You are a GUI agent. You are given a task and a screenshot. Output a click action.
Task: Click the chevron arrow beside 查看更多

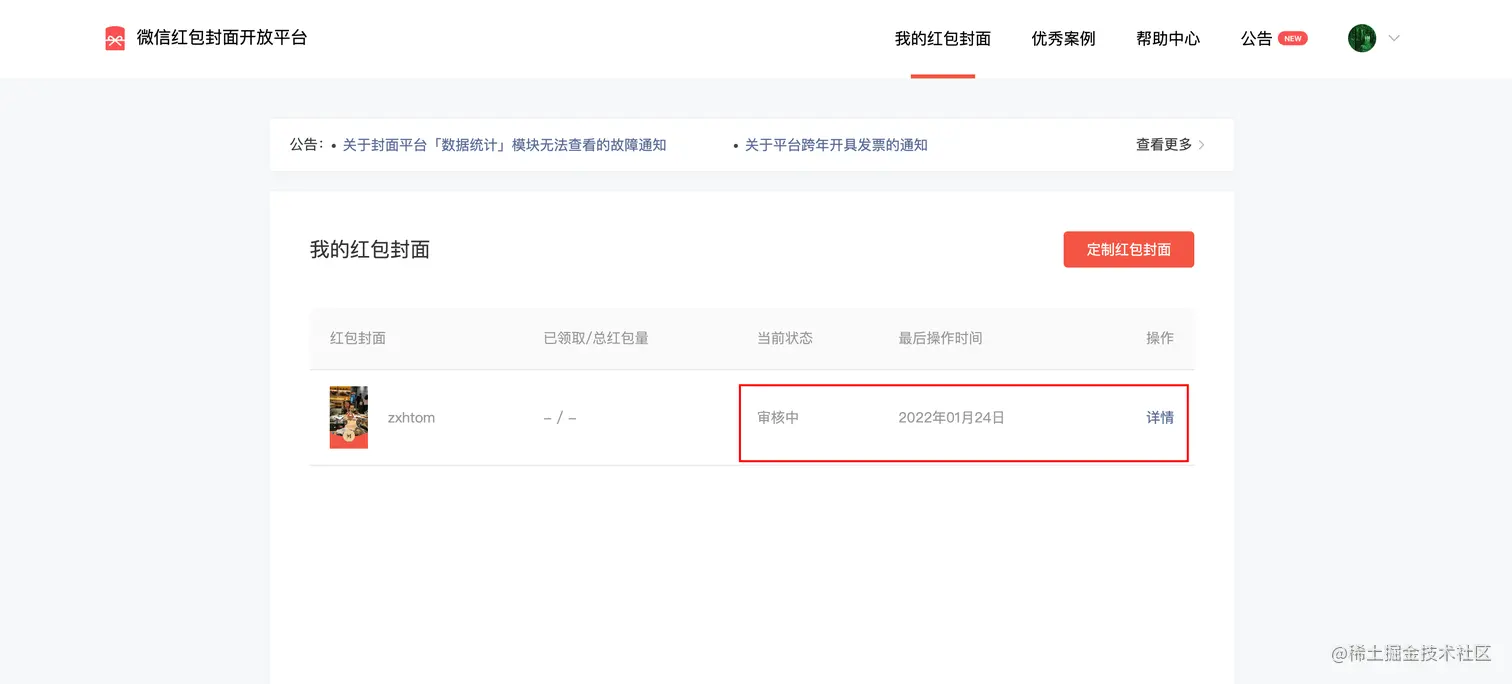(x=1201, y=145)
